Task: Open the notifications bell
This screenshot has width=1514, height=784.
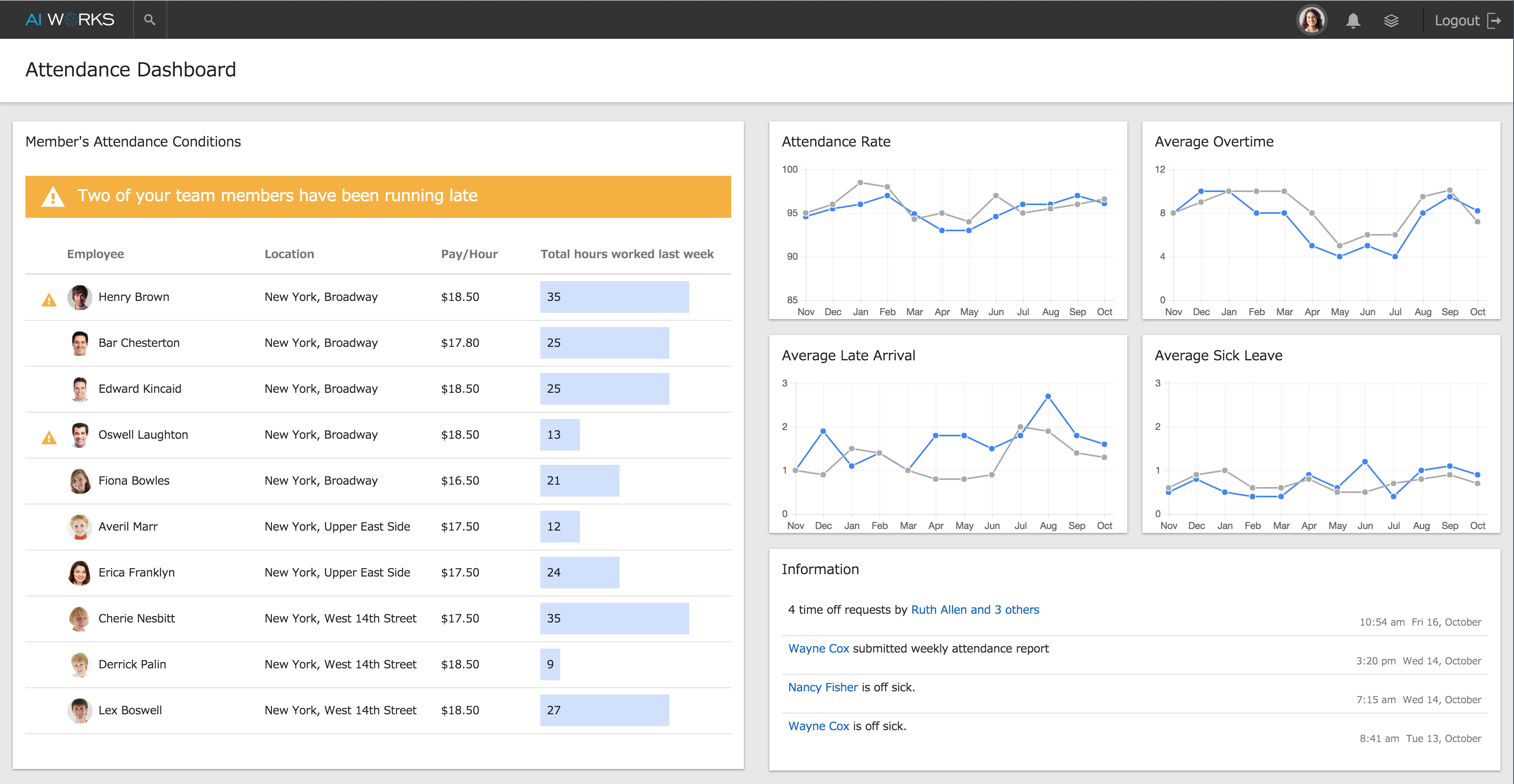Action: pos(1353,21)
